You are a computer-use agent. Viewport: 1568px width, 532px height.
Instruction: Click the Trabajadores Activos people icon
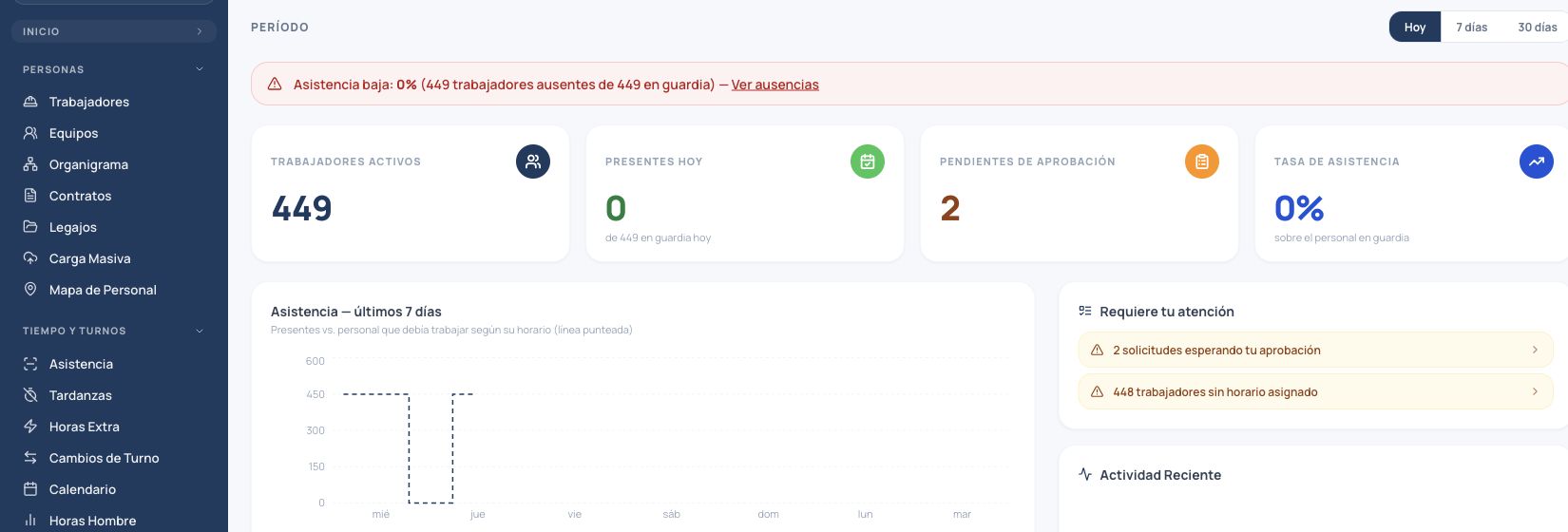[533, 161]
